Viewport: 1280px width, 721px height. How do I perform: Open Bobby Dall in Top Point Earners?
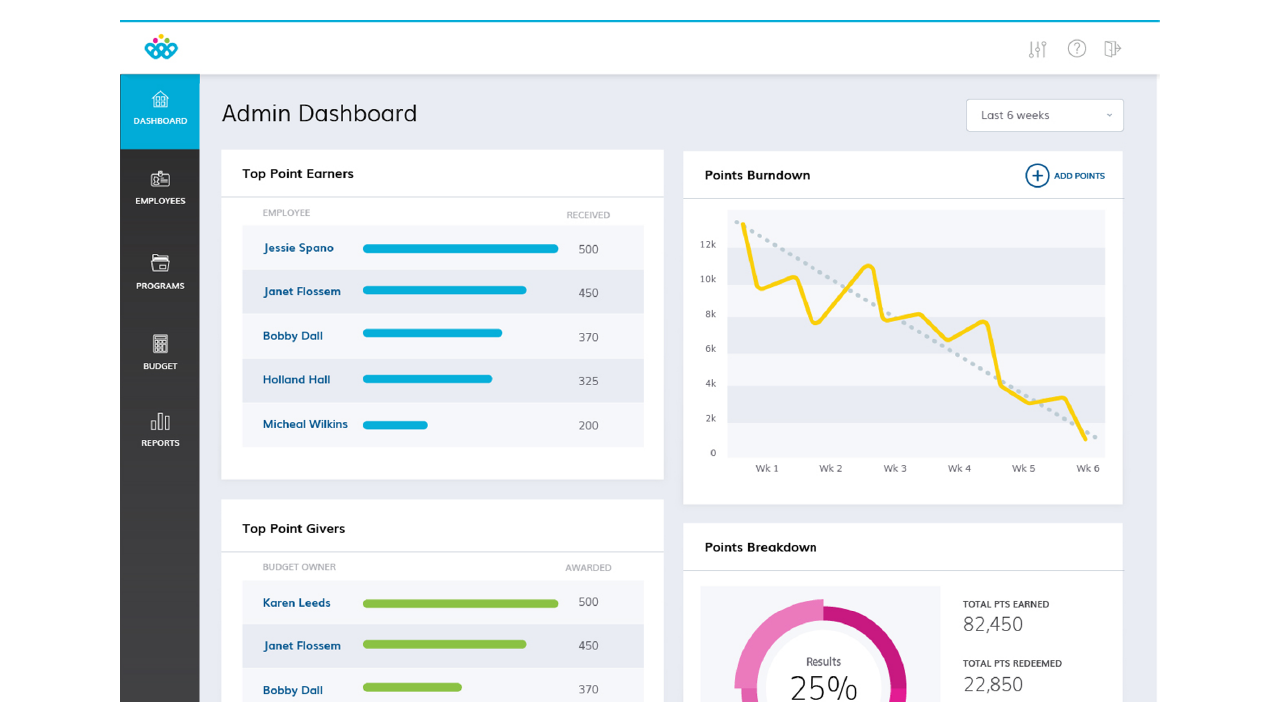pos(293,336)
